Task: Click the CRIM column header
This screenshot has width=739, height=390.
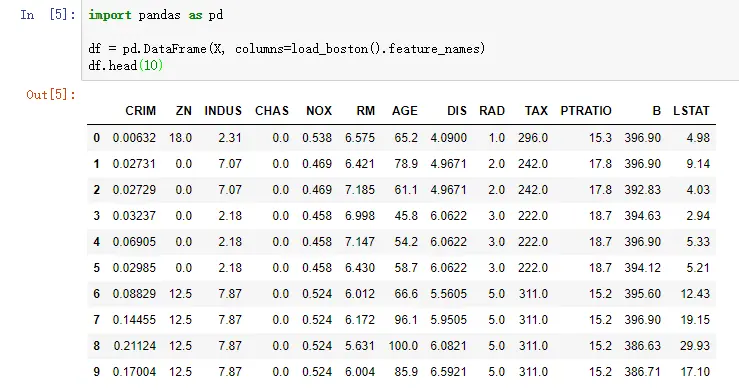Action: [140, 111]
